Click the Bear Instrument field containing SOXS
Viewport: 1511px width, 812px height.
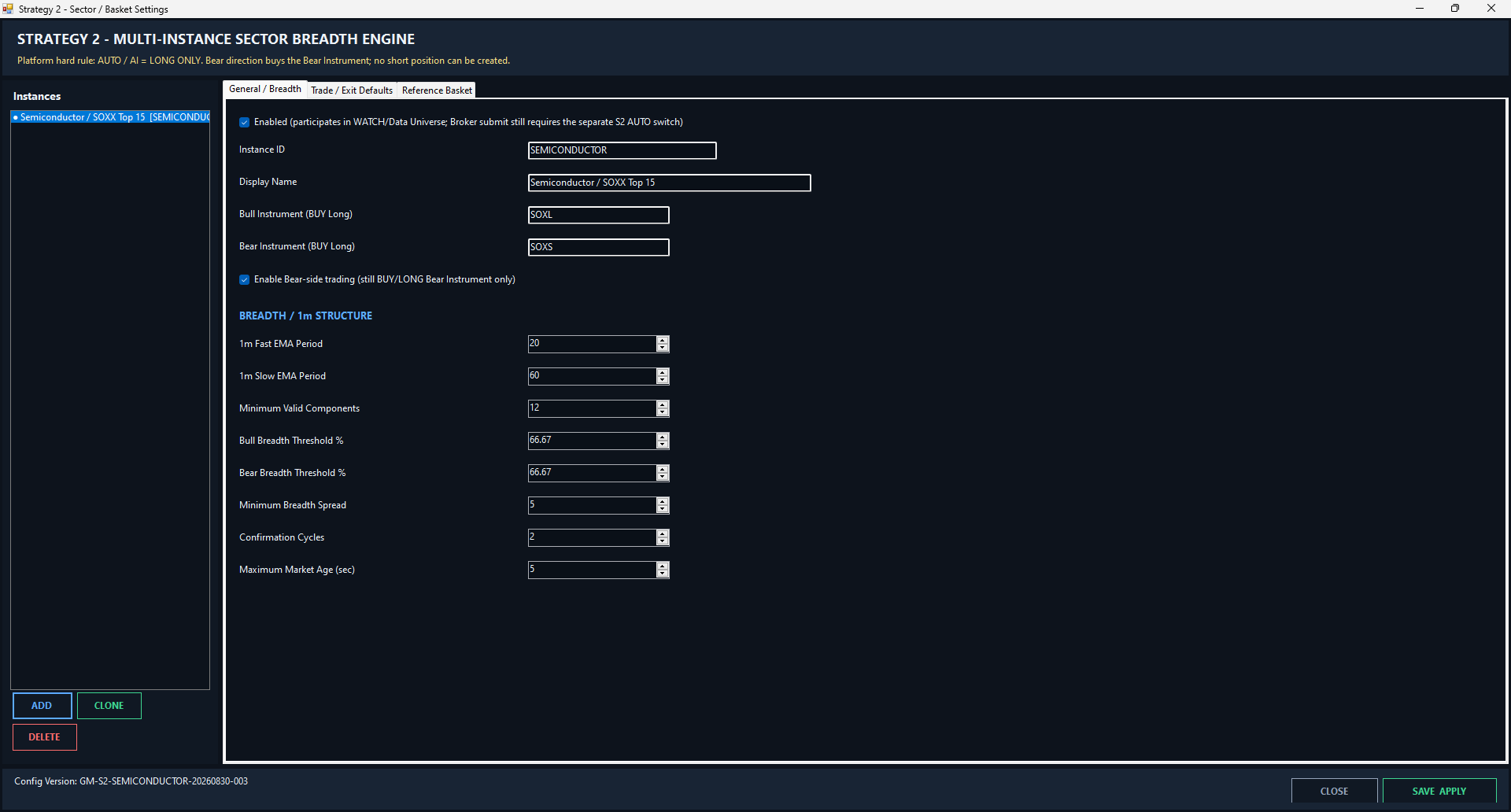pyautogui.click(x=598, y=247)
